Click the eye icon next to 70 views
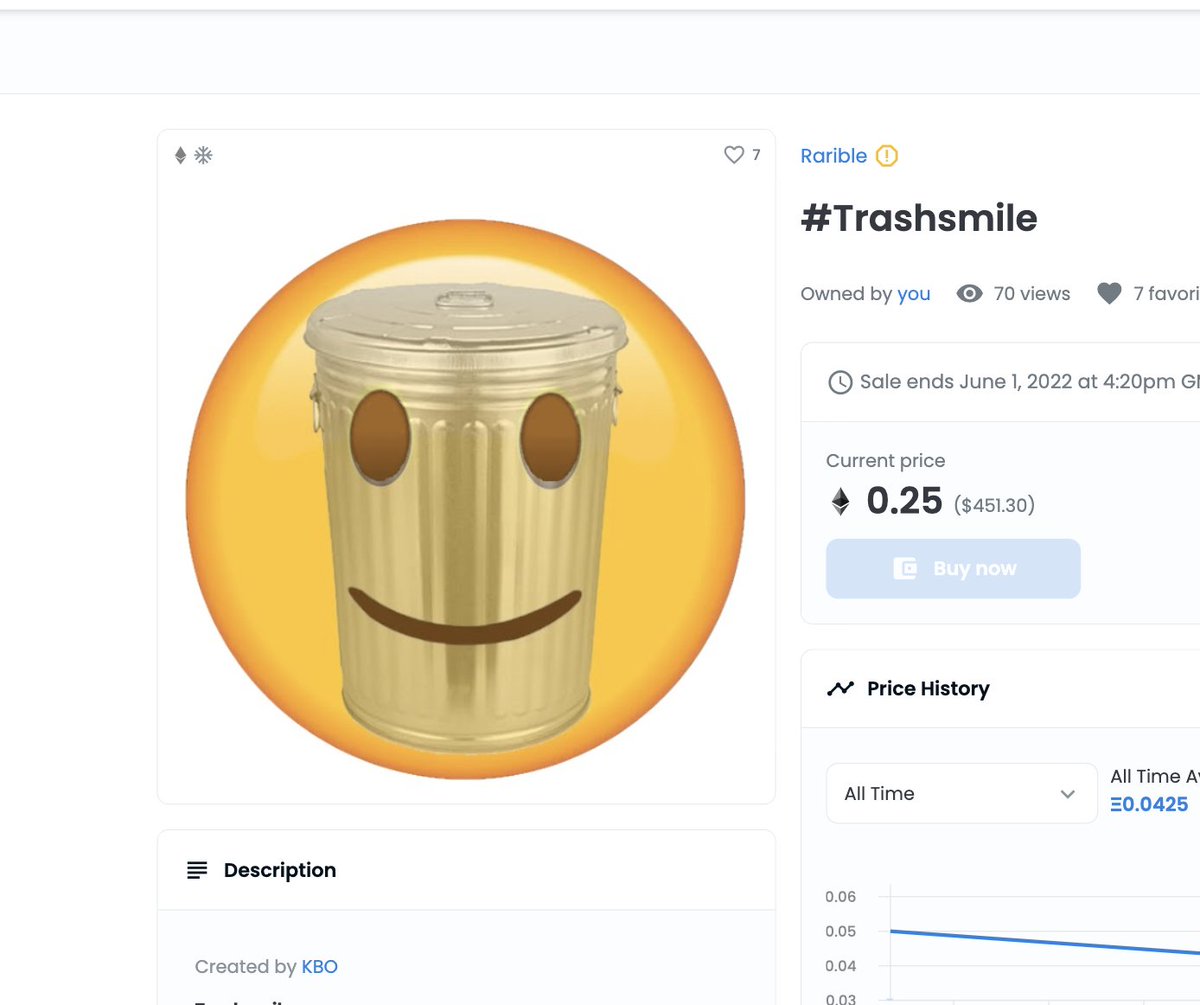Viewport: 1200px width, 1005px height. pos(969,294)
